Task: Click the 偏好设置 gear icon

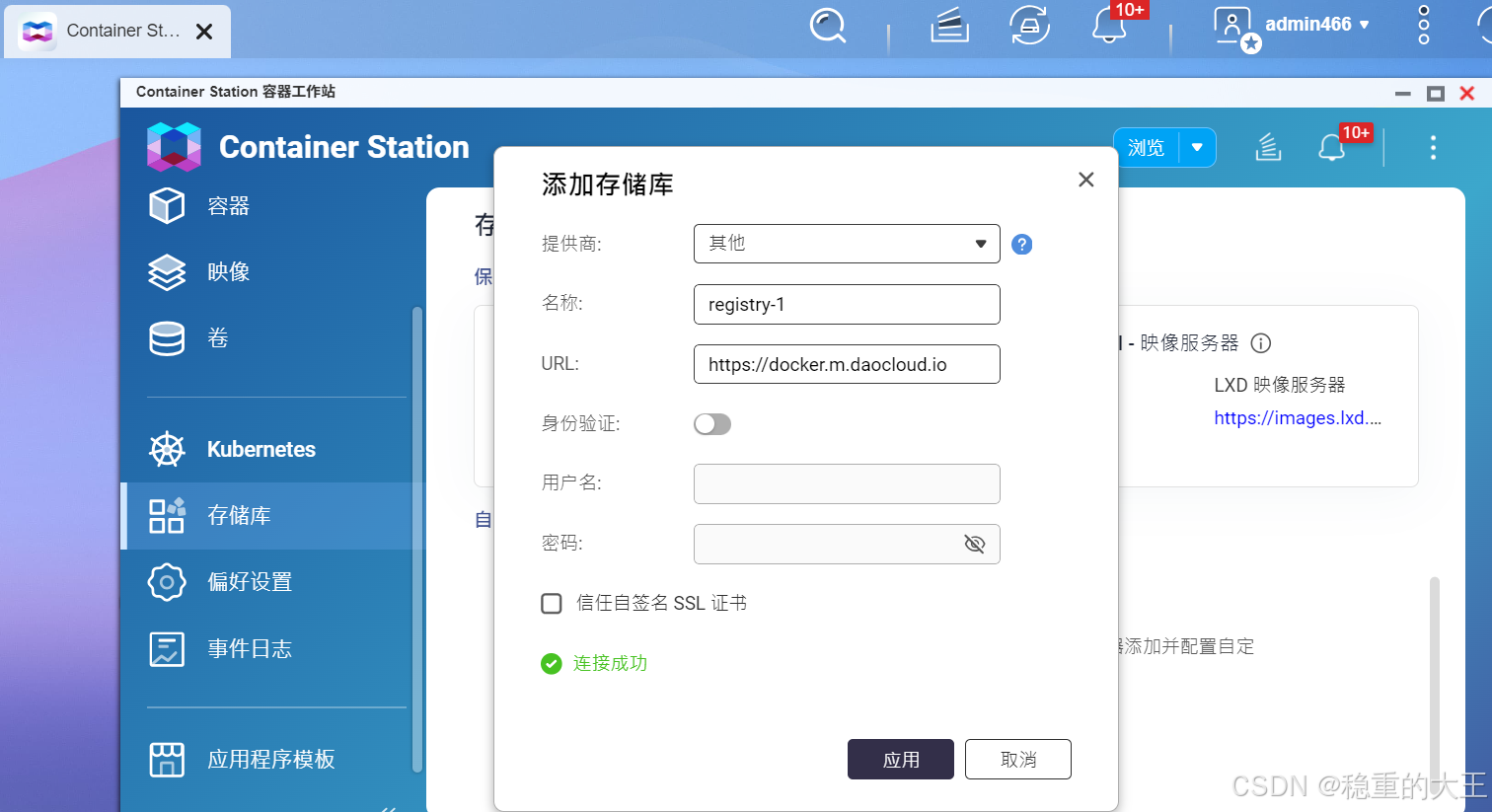Action: (167, 582)
